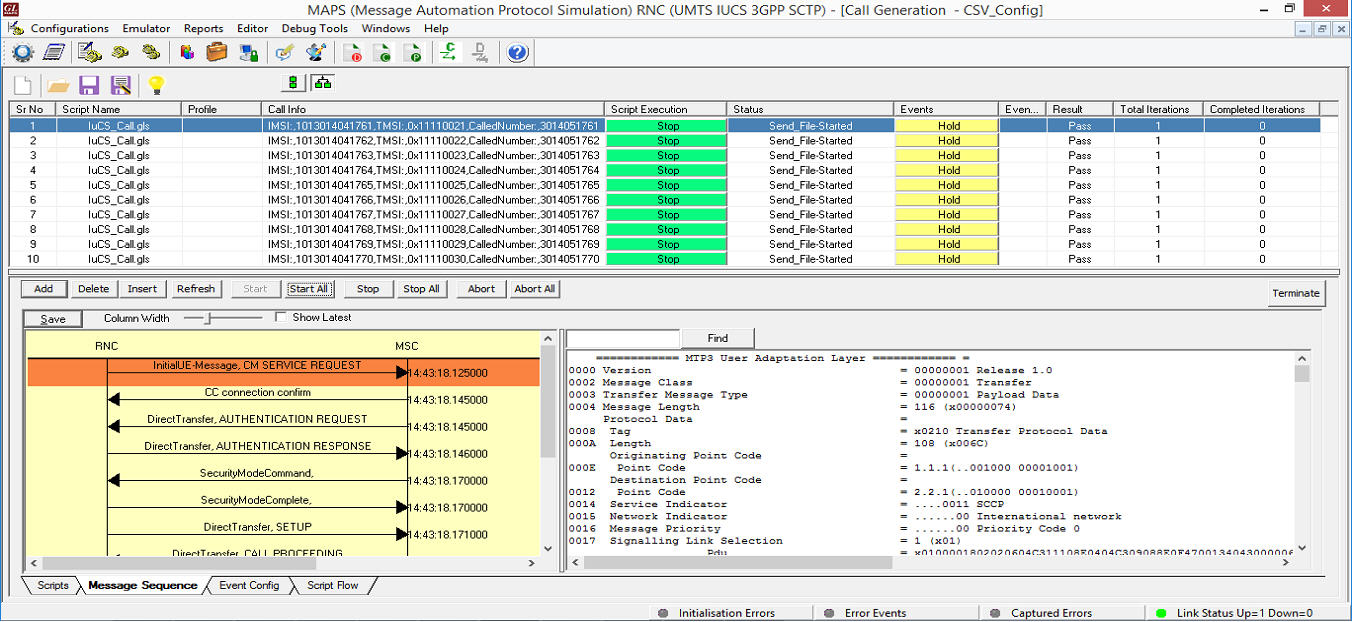Click the decode pane vertical scrollbar thumb
Viewport: 1352px width, 622px height.
point(1302,374)
